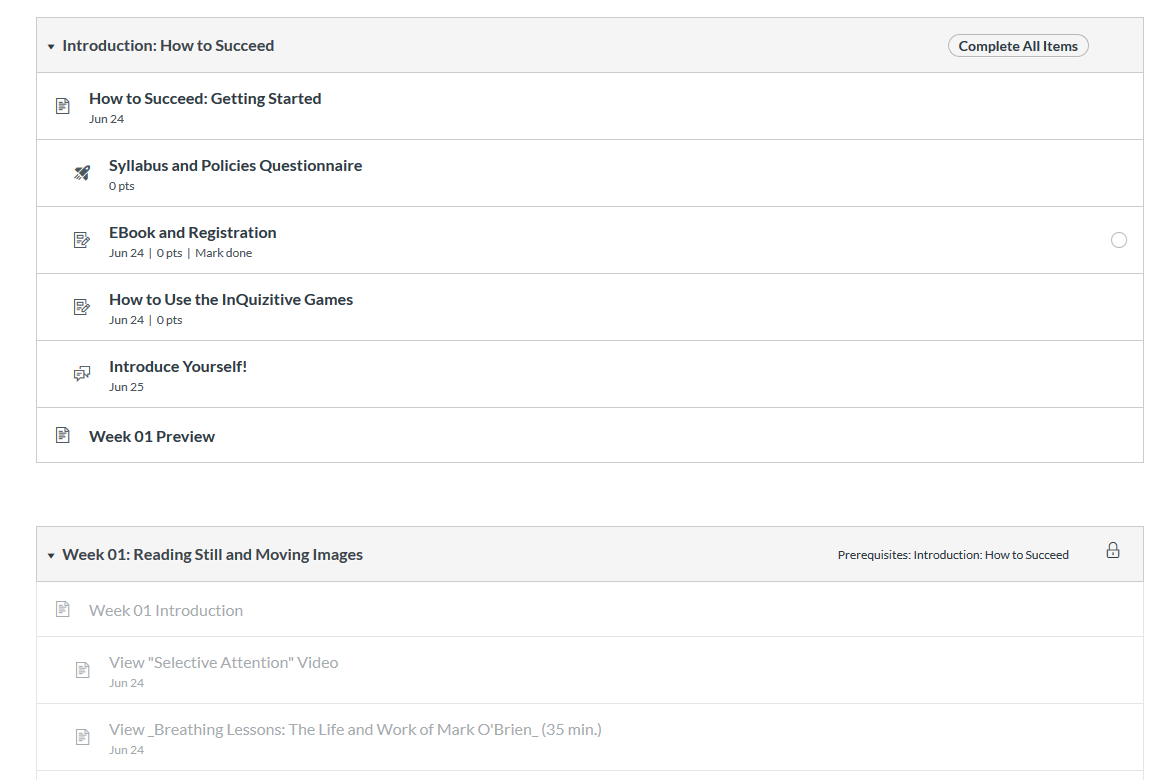
Task: Click the page icon beside View _Breathing Lessons
Action: (x=83, y=737)
